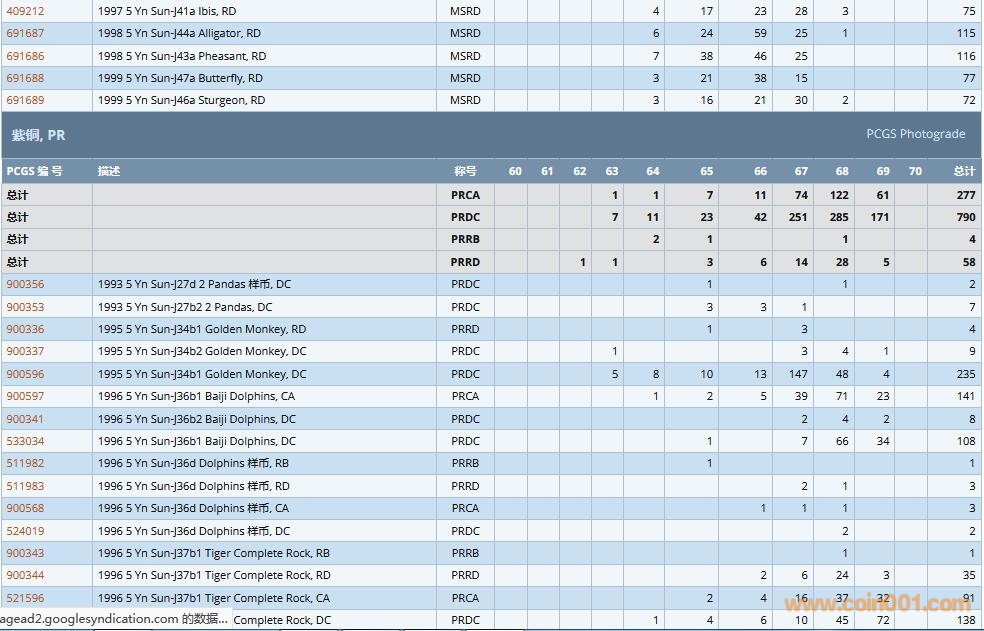The height and width of the screenshot is (631, 984).
Task: Click PCGS number 691689 Sturgeon link
Action: pos(25,100)
